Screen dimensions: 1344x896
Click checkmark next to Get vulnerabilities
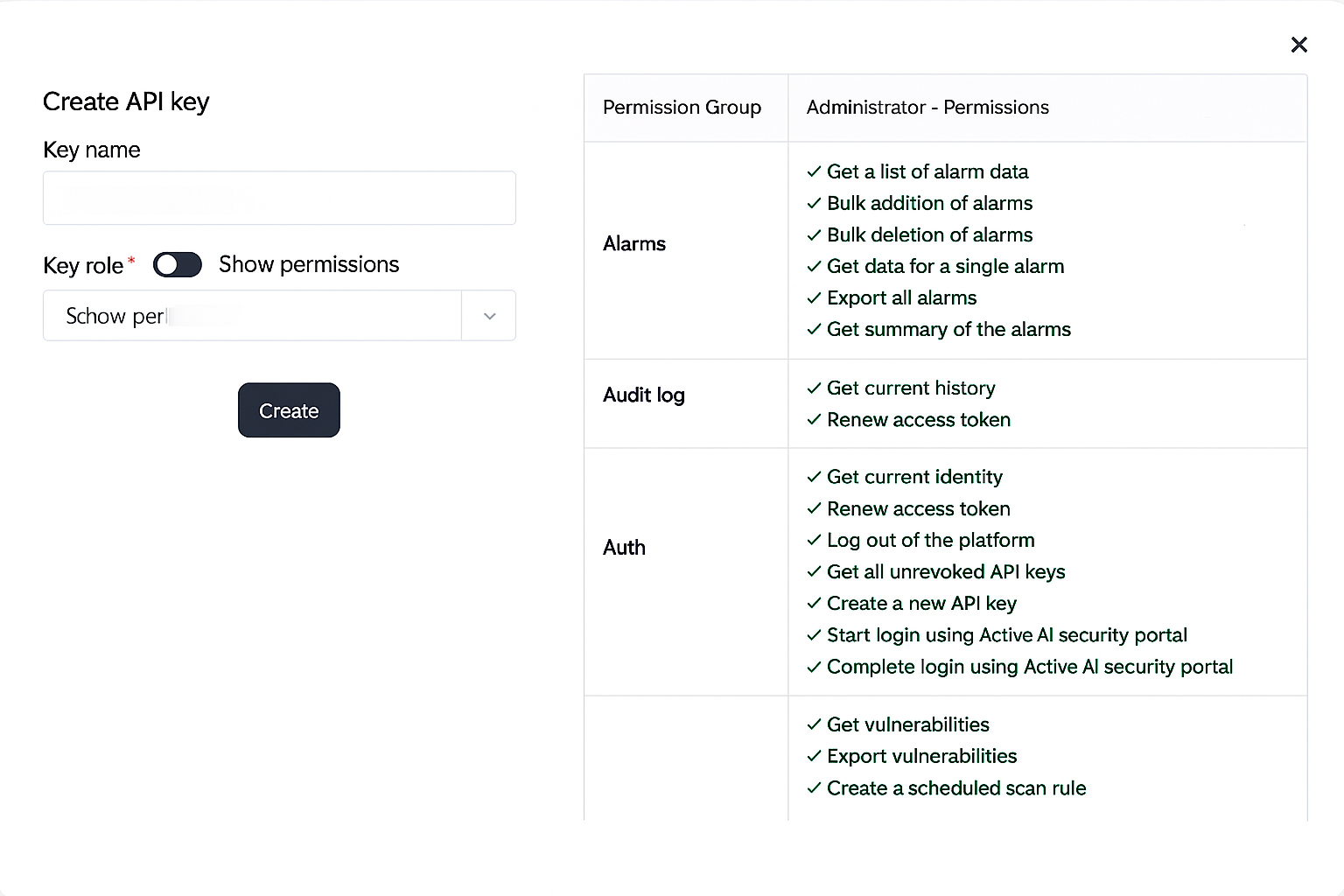814,724
